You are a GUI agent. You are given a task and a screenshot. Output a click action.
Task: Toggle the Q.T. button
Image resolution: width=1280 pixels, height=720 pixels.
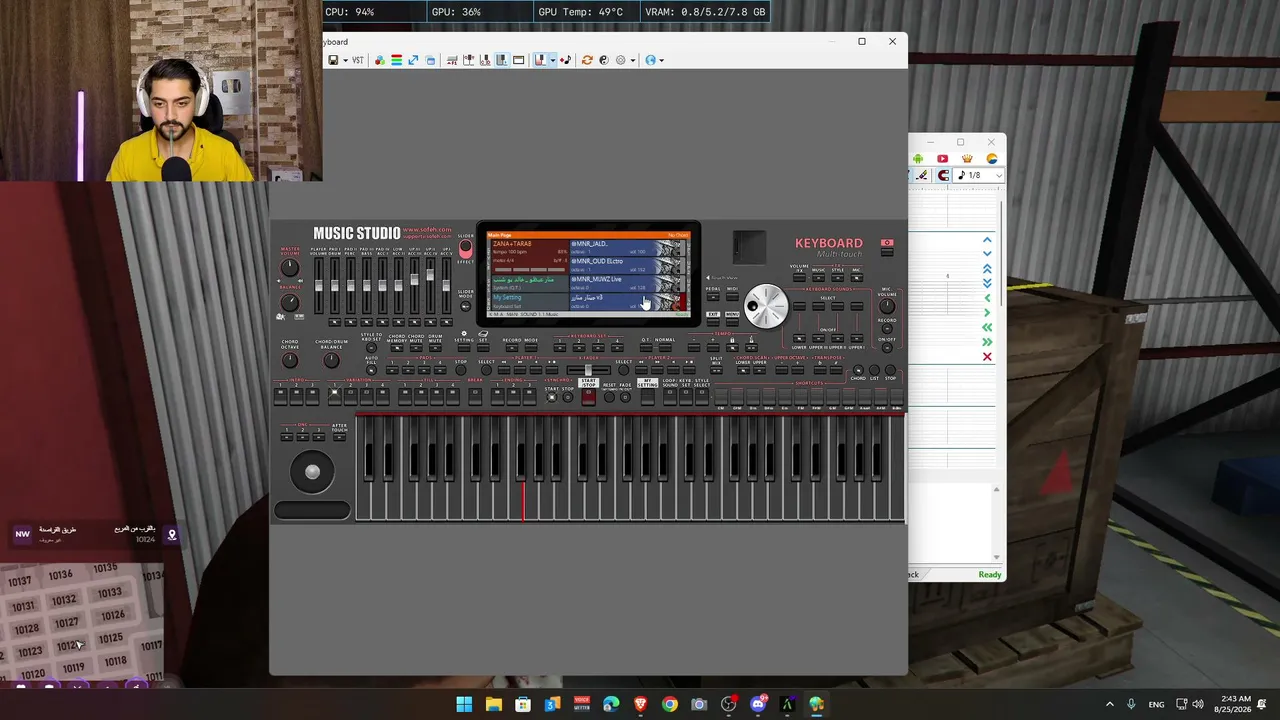pyautogui.click(x=645, y=348)
